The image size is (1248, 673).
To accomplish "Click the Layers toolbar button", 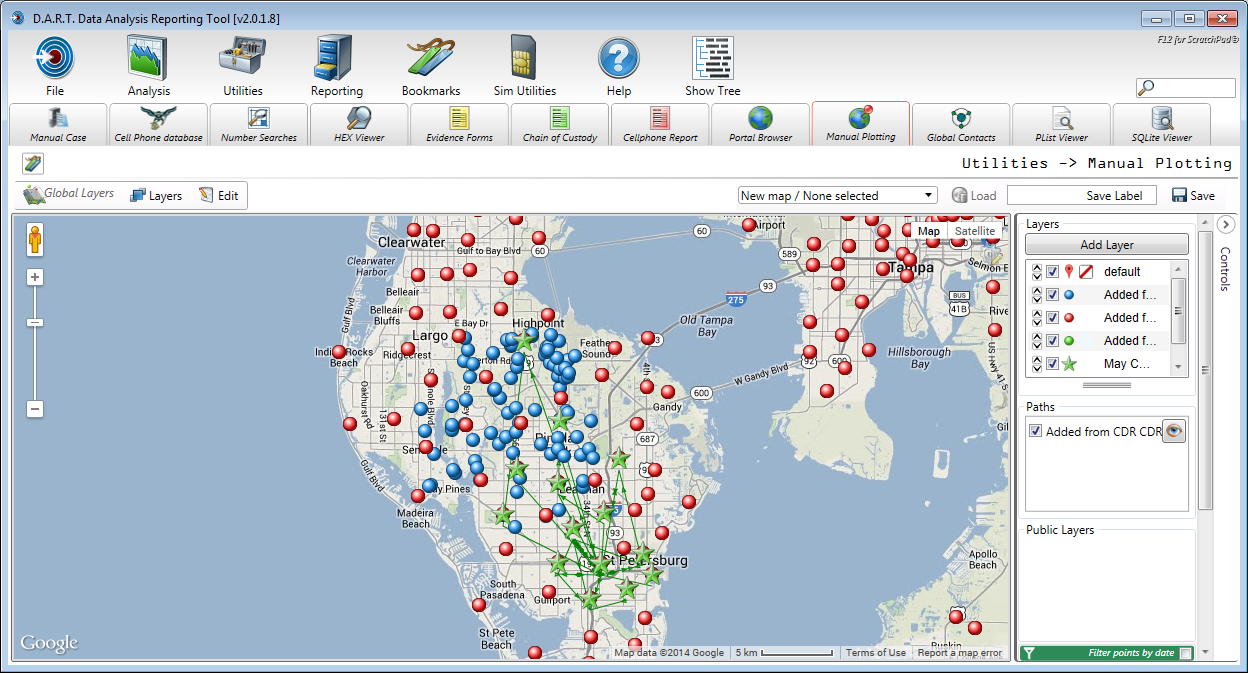I will (x=156, y=195).
